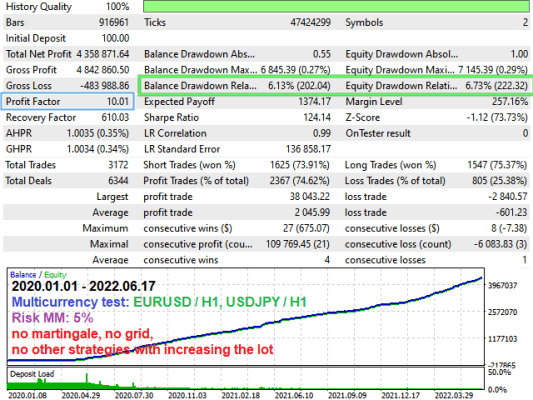533x400 pixels.
Task: Click the Profit Factor value 10.01
Action: tap(118, 102)
